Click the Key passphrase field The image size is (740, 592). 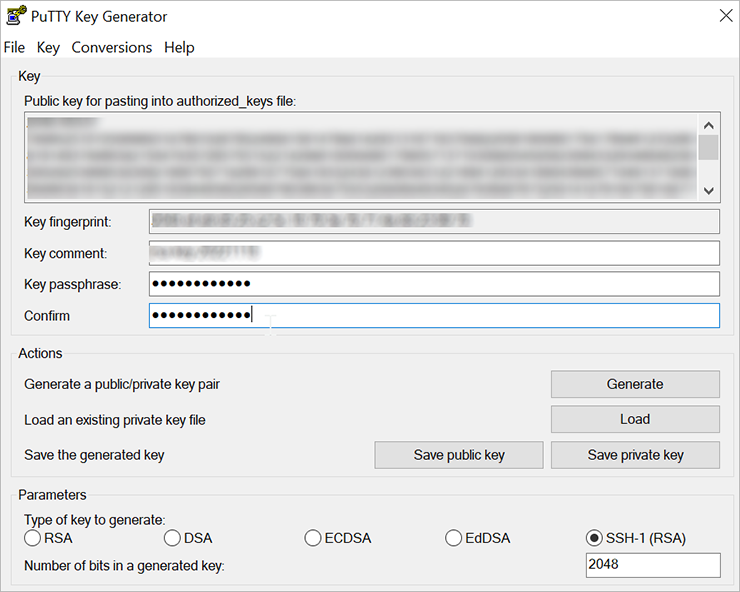point(434,284)
